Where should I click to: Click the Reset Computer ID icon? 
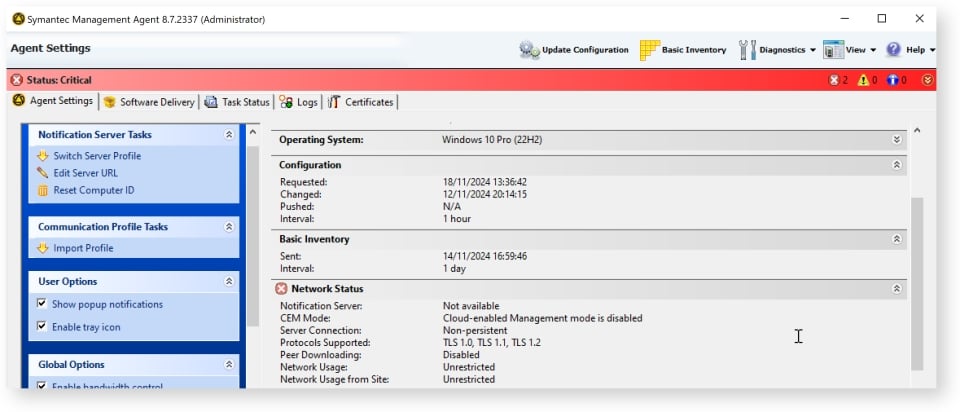coord(42,190)
